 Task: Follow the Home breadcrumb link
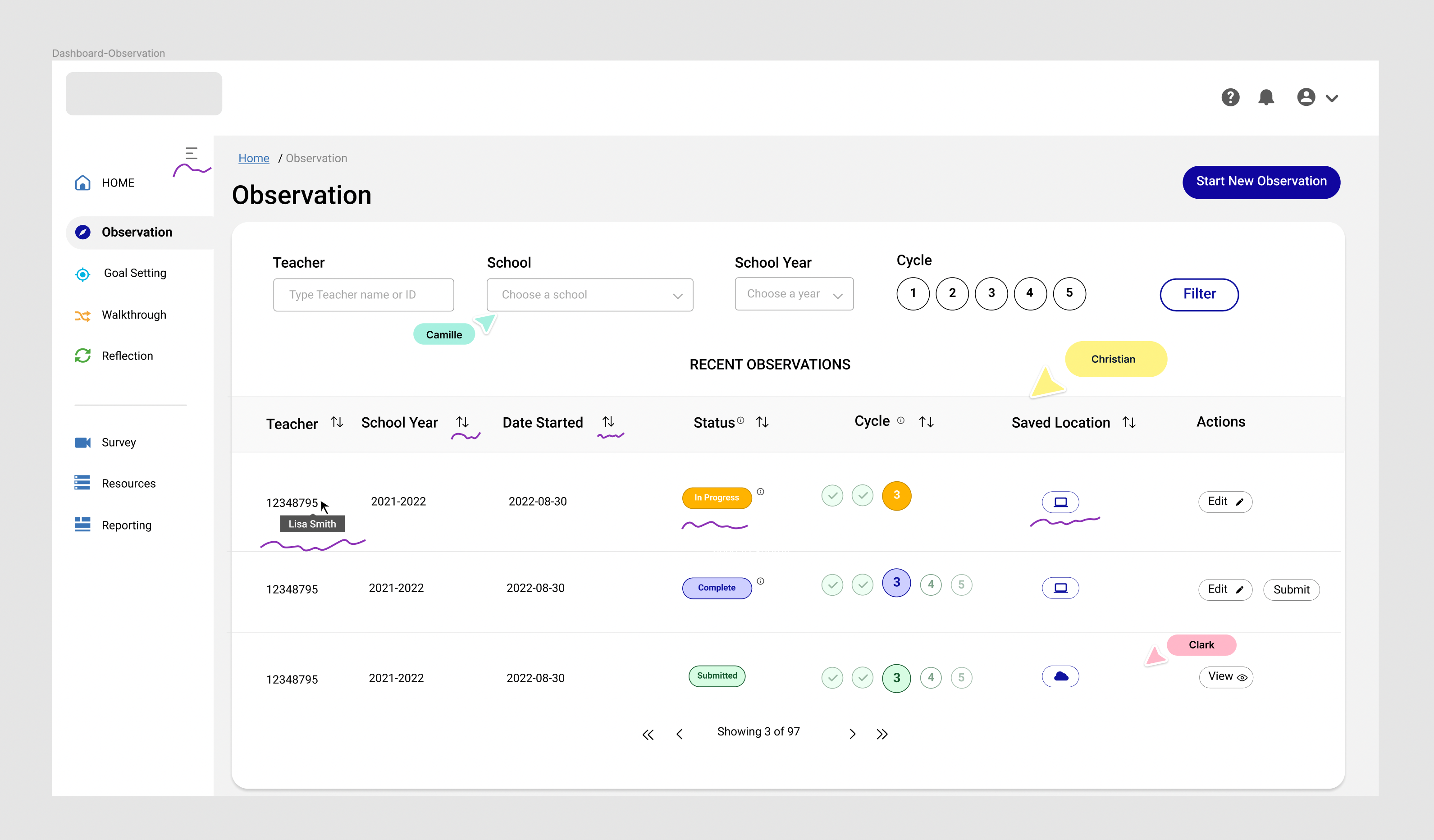[x=253, y=158]
